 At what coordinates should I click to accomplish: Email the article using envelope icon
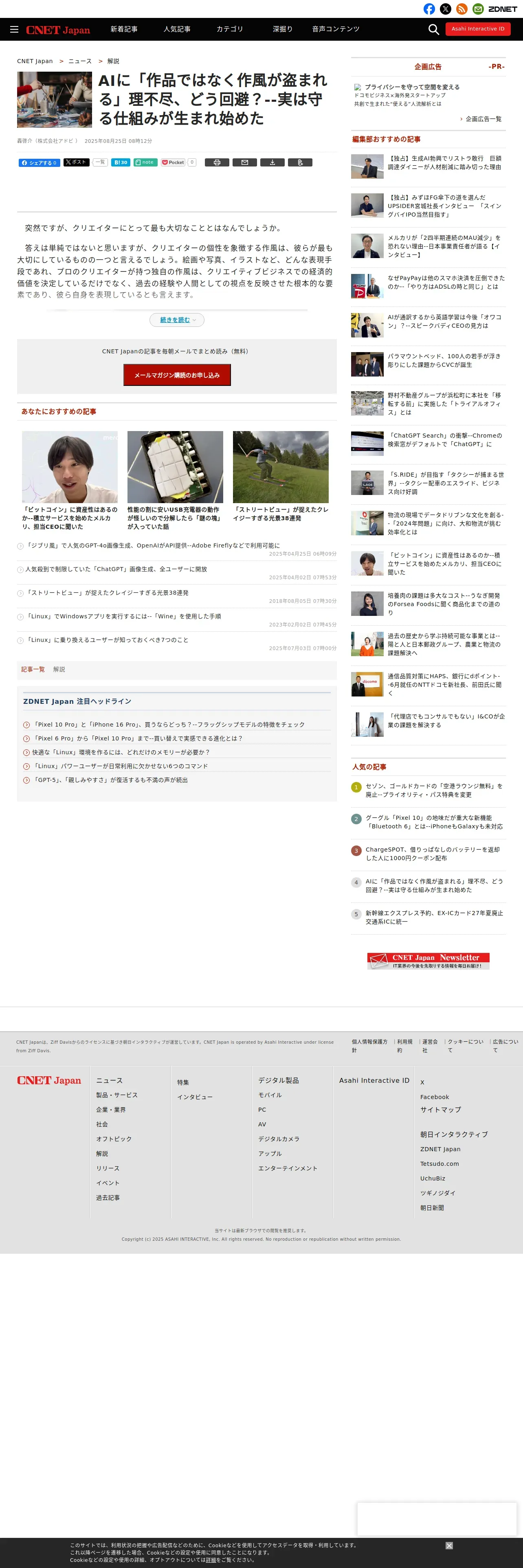click(245, 162)
